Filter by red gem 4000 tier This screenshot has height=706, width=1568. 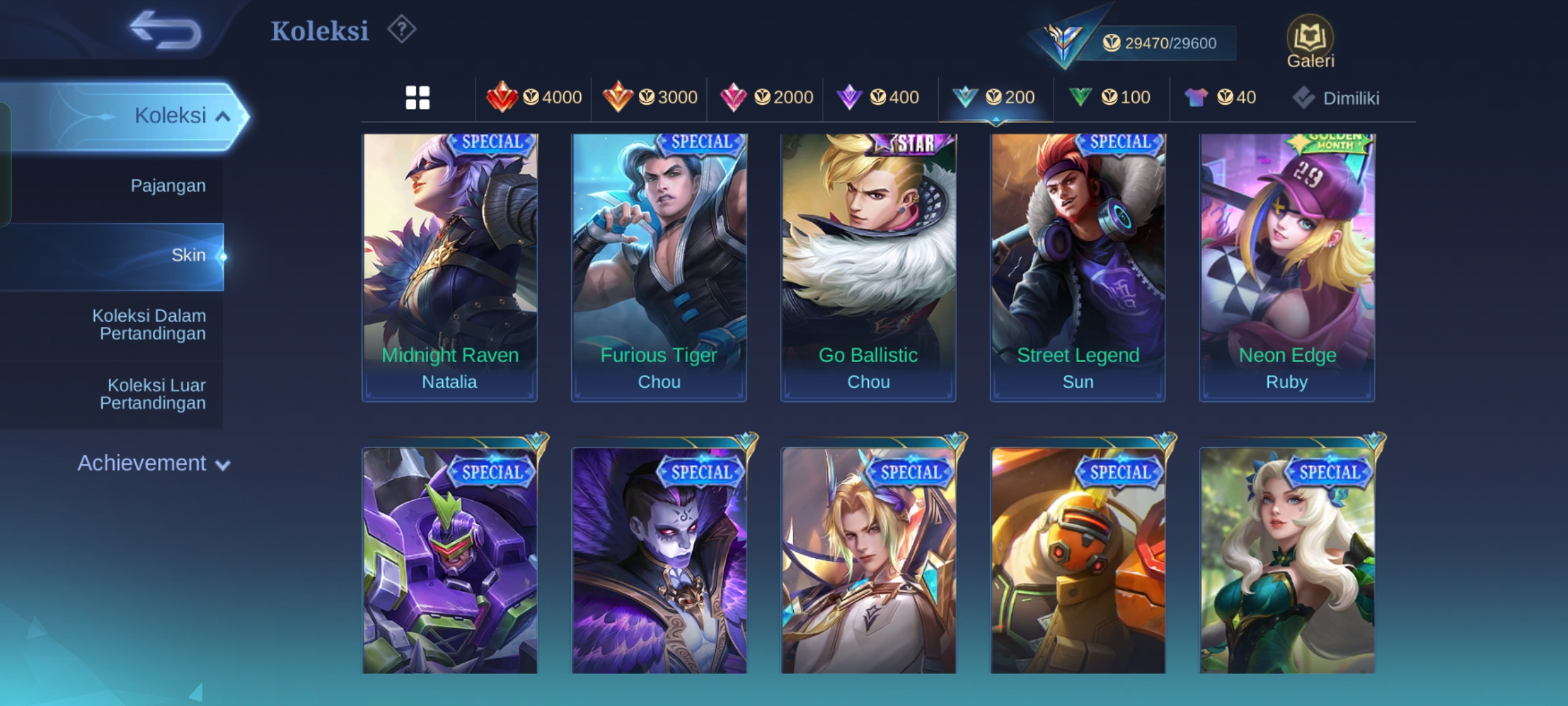(x=534, y=97)
